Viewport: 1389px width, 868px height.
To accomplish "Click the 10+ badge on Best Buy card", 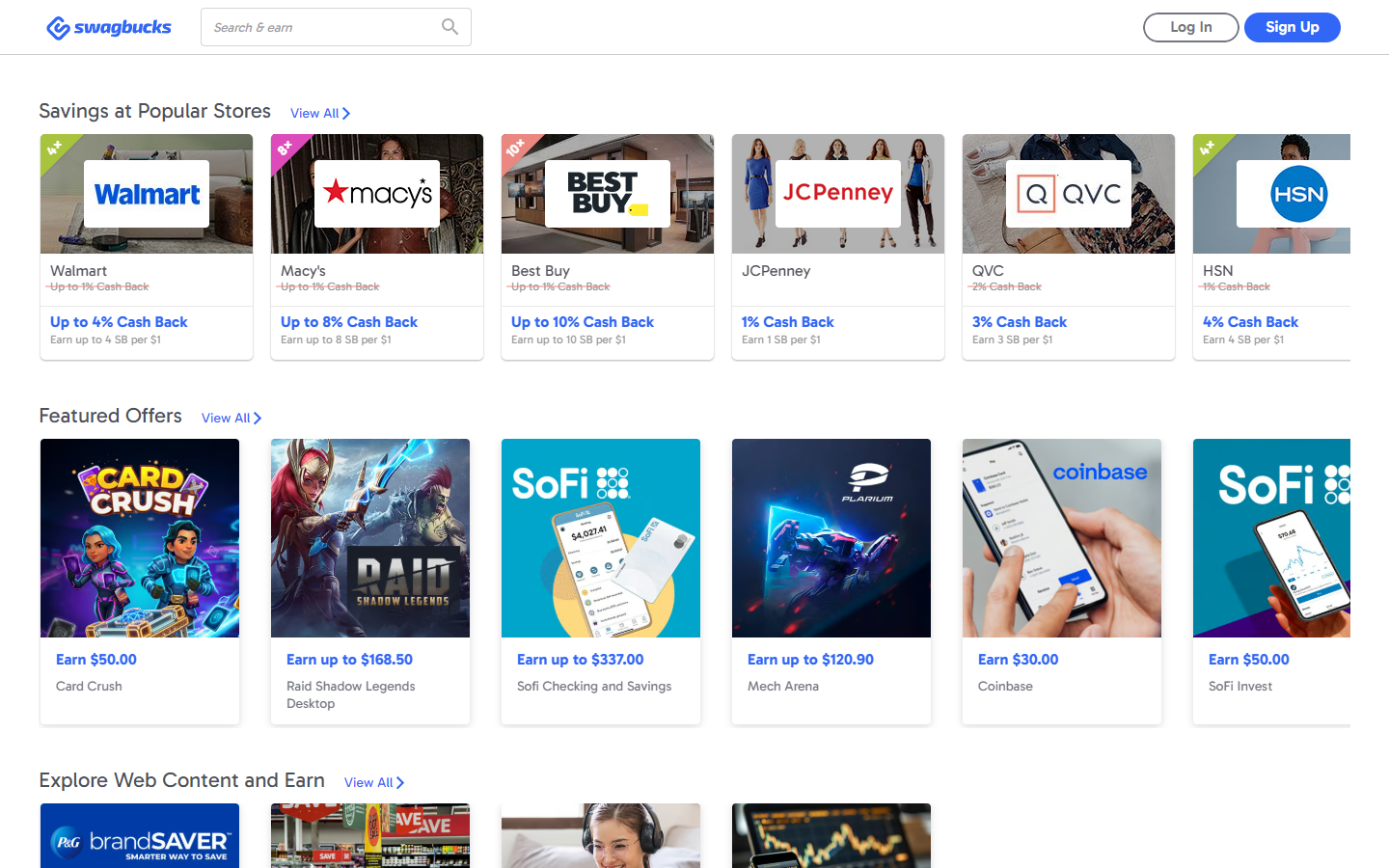I will point(515,148).
